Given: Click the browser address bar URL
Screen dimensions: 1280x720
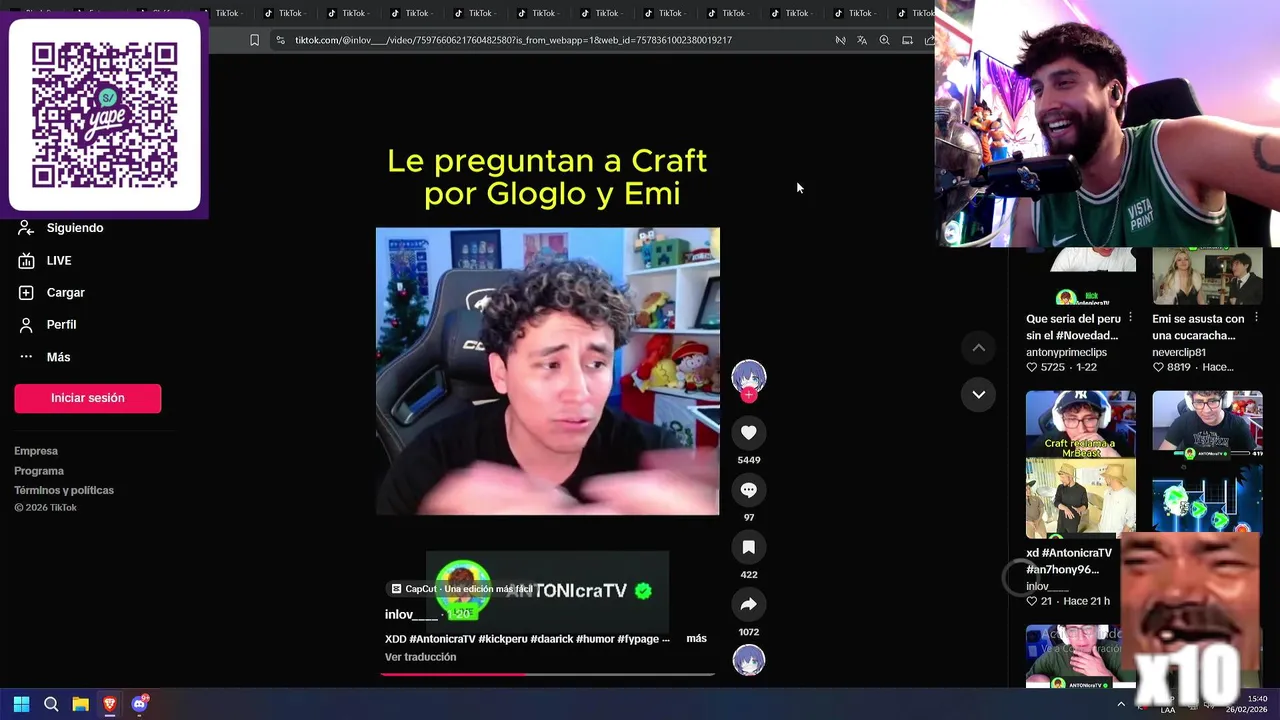Looking at the screenshot, I should 513,40.
